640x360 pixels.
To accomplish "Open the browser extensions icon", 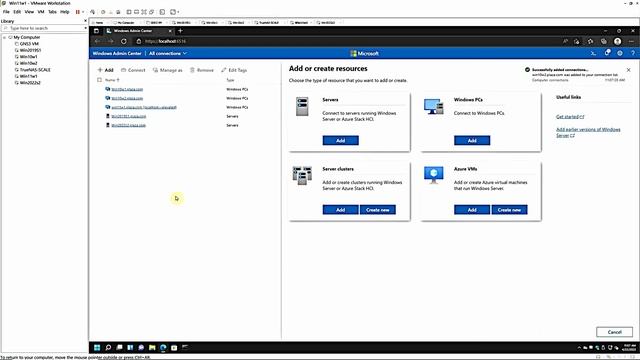I will [x=590, y=41].
